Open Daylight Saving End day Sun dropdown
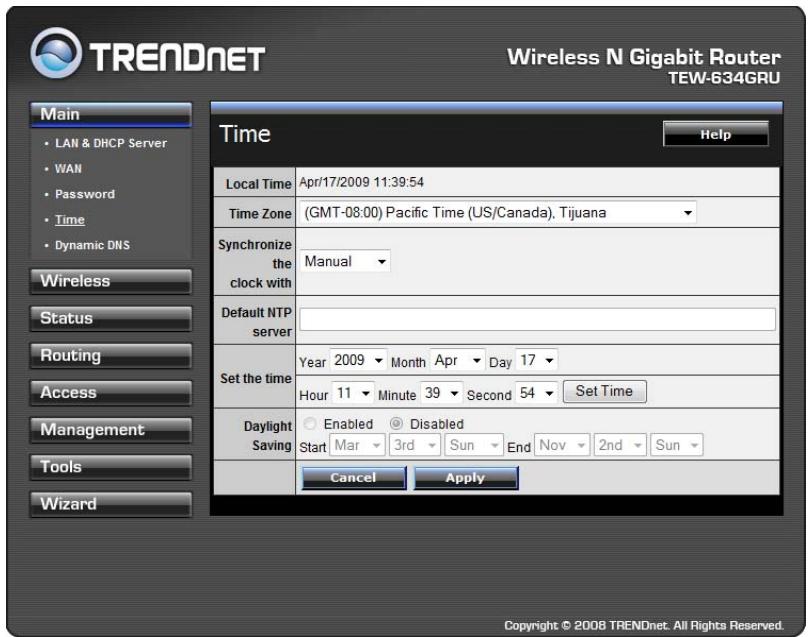809x637 pixels. [676, 445]
